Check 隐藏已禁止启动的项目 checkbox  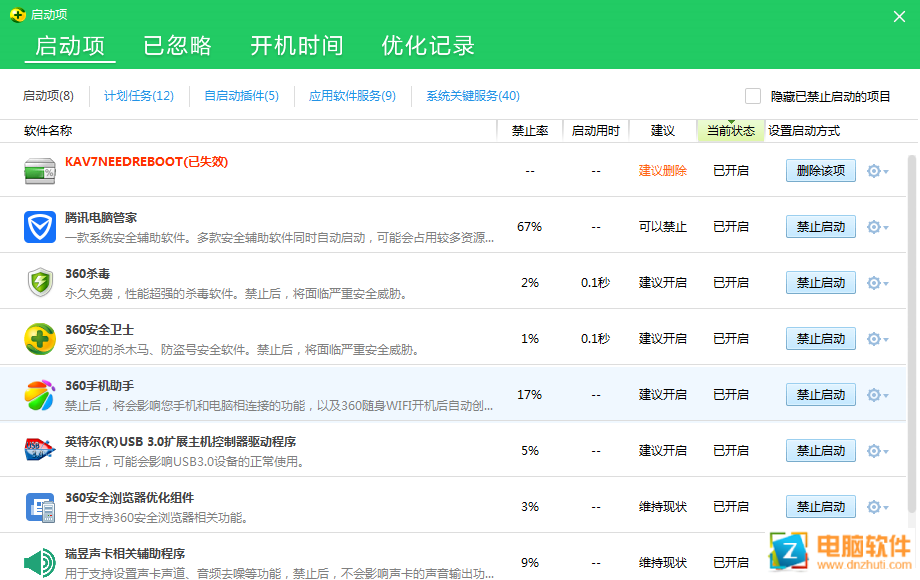(x=753, y=96)
